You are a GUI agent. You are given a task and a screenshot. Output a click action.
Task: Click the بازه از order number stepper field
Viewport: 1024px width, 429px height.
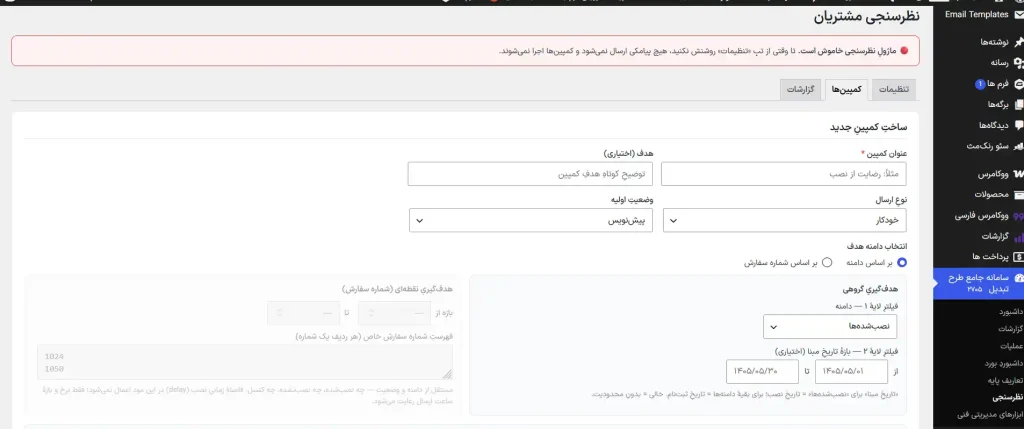pyautogui.click(x=394, y=313)
